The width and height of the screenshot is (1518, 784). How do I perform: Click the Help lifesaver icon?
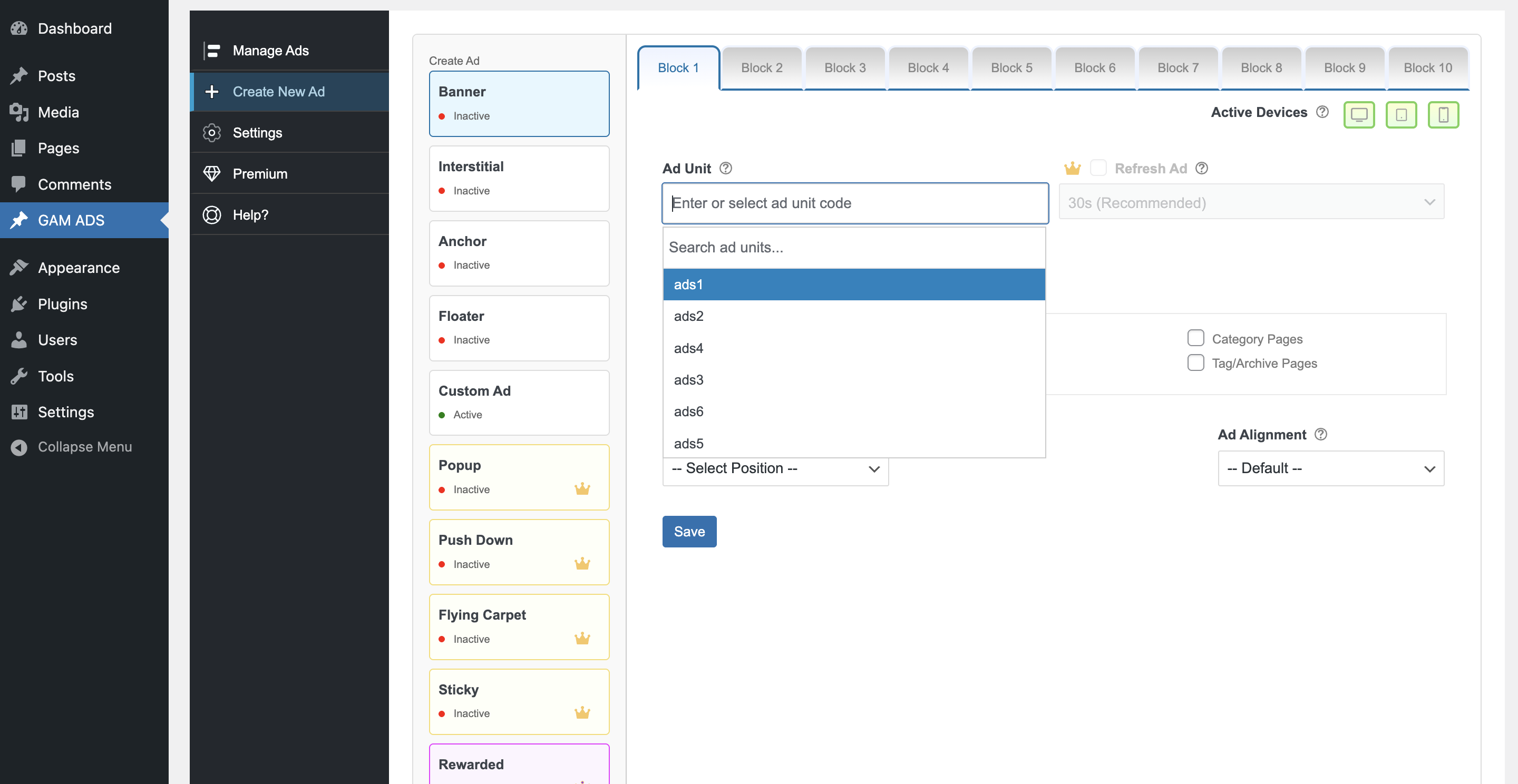[x=212, y=214]
